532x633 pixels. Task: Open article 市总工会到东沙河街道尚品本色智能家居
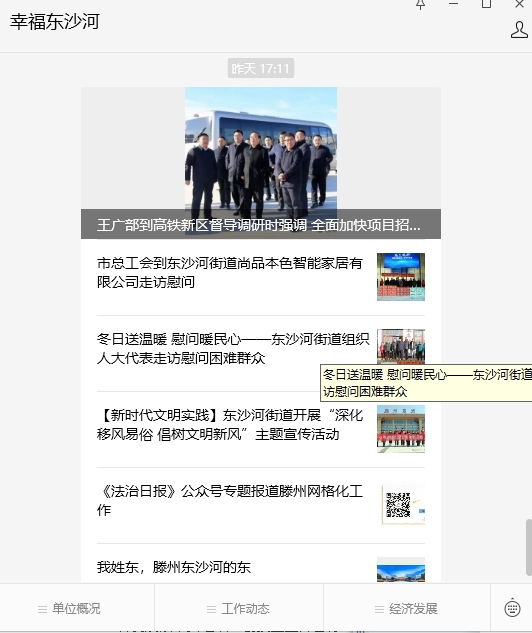pos(261,277)
